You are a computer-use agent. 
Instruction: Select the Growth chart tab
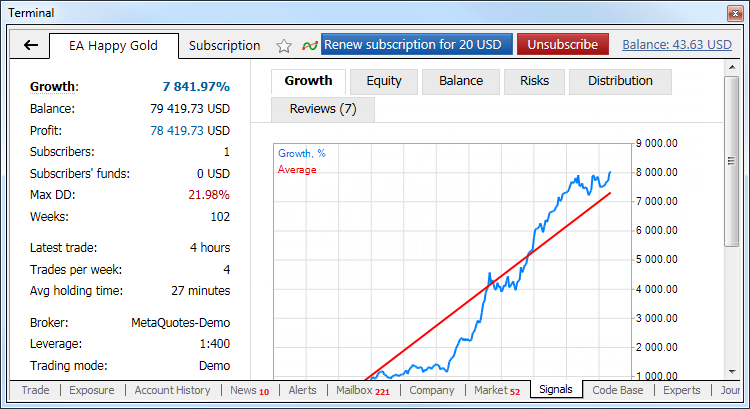pos(308,81)
